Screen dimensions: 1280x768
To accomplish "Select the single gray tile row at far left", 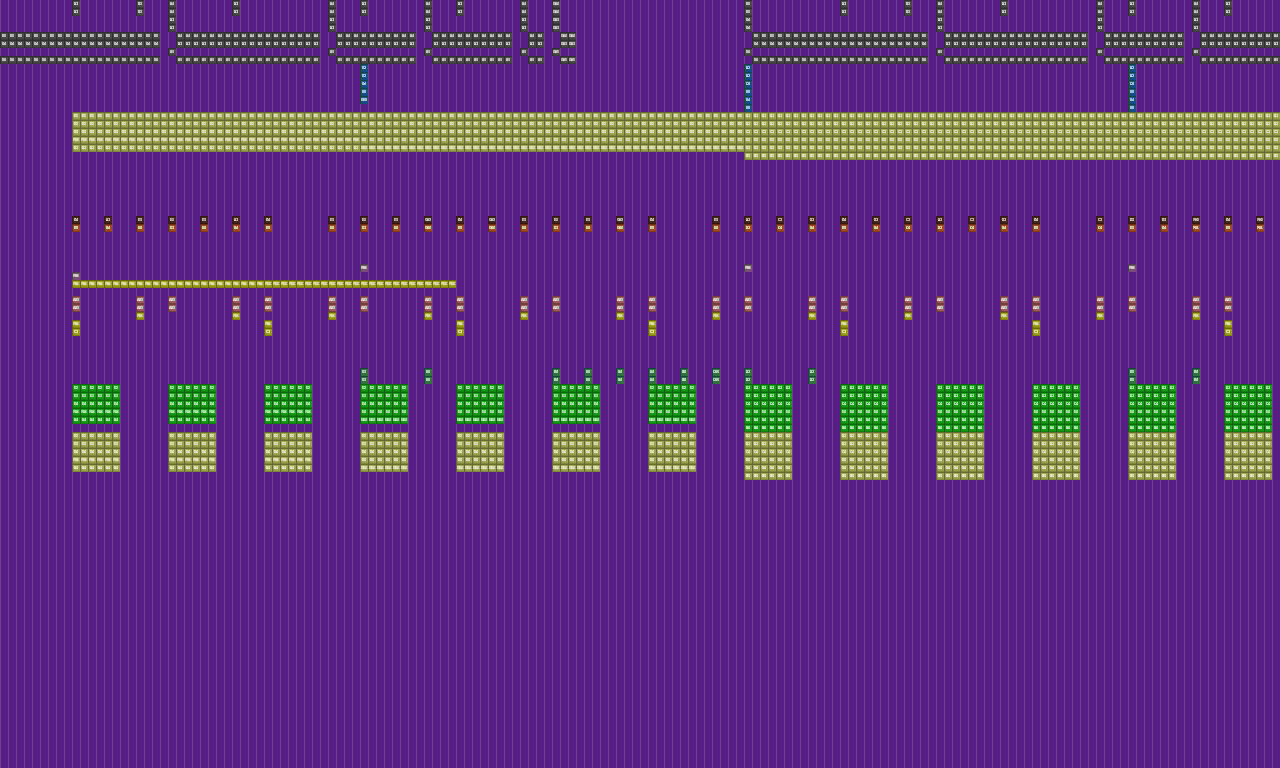I will 80,60.
